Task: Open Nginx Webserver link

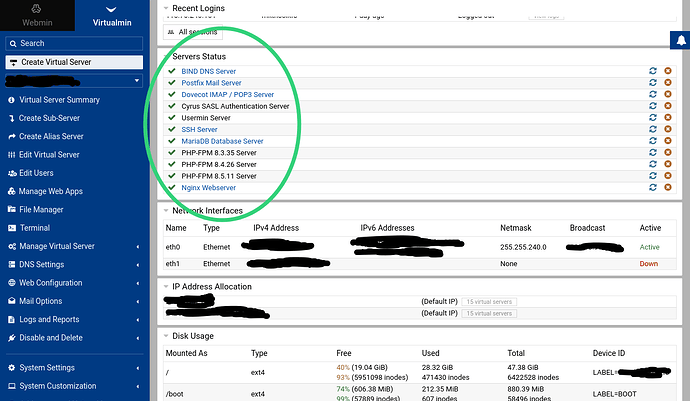Action: pos(209,188)
